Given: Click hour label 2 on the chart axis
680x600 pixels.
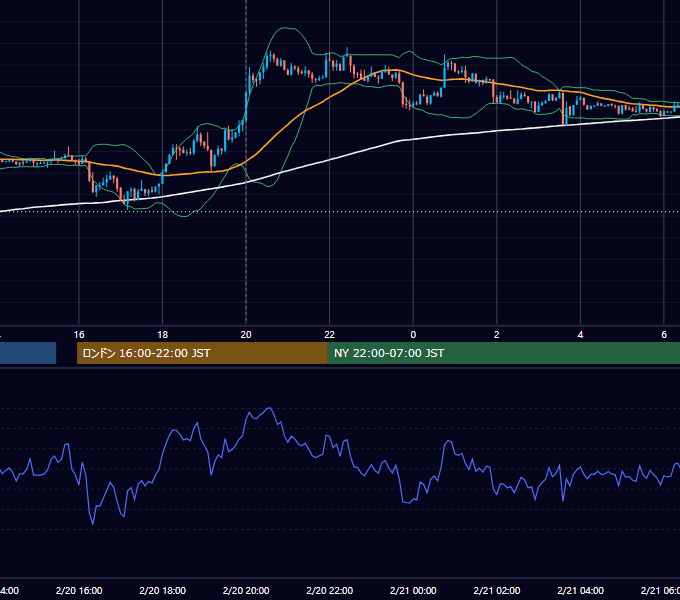Looking at the screenshot, I should (x=497, y=335).
